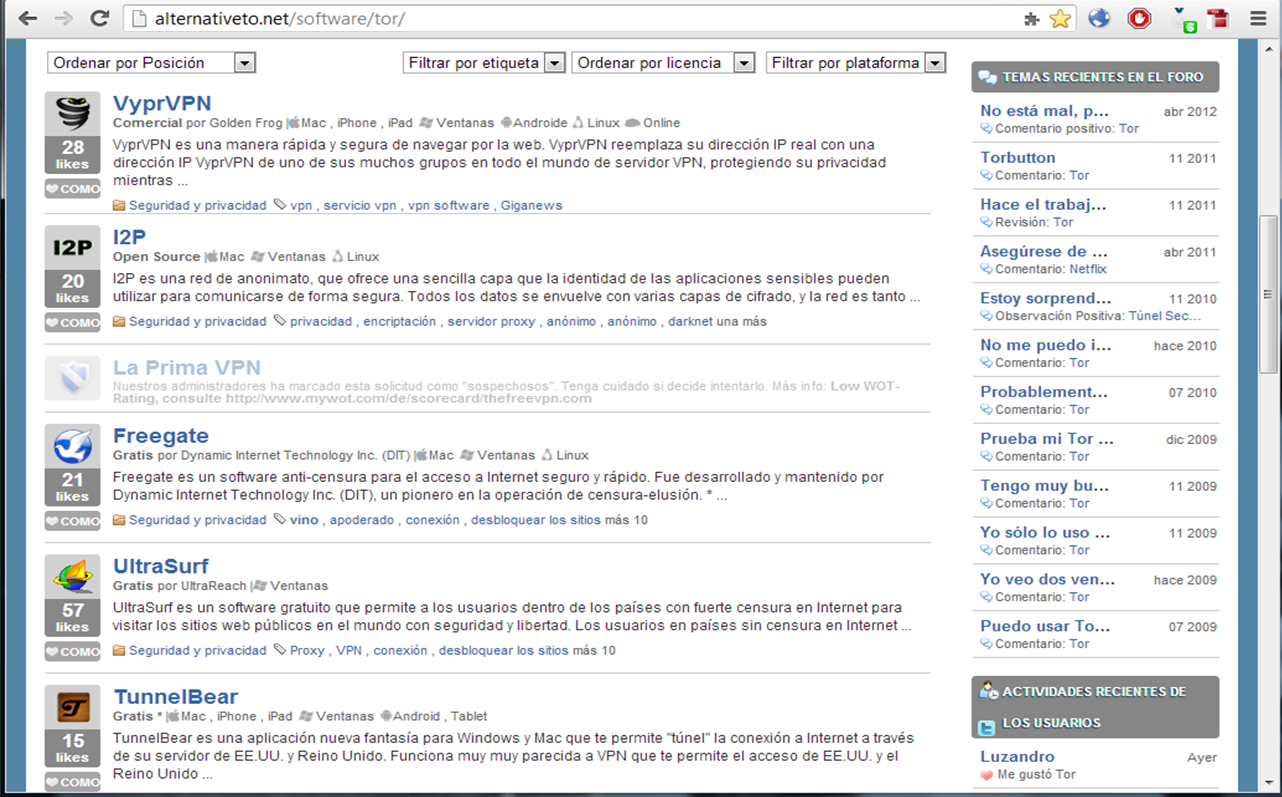The height and width of the screenshot is (797, 1282).
Task: Click the puzzle piece icon in address bar
Action: [1032, 19]
